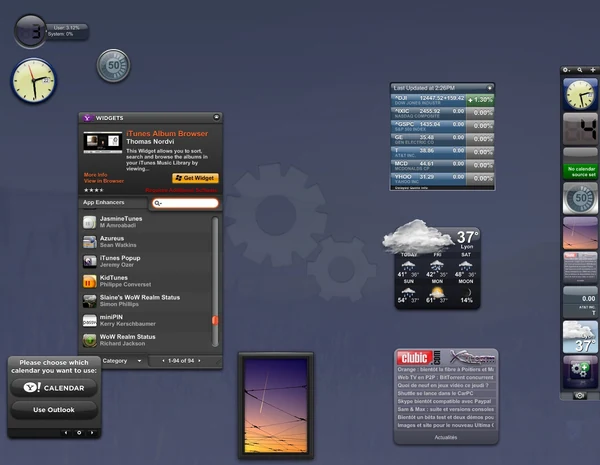Screen dimensions: 600x465
Task: Click the clubic.com logo
Action: 419,358
